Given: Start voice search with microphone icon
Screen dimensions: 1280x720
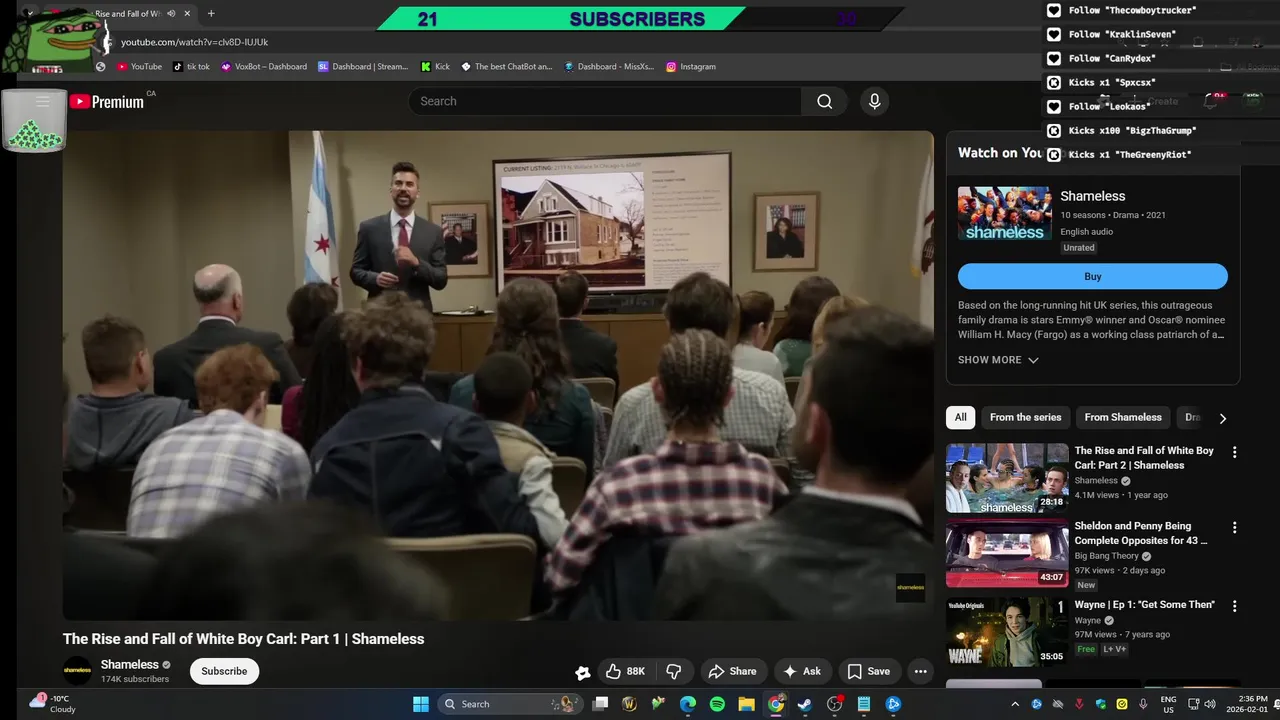Looking at the screenshot, I should pos(874,101).
